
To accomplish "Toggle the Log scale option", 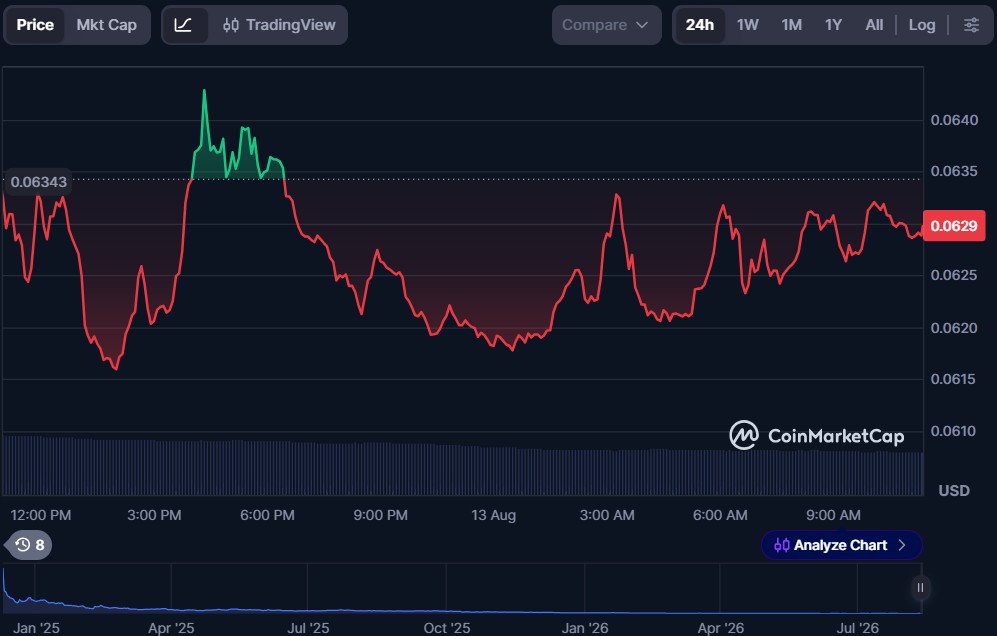I will [922, 25].
